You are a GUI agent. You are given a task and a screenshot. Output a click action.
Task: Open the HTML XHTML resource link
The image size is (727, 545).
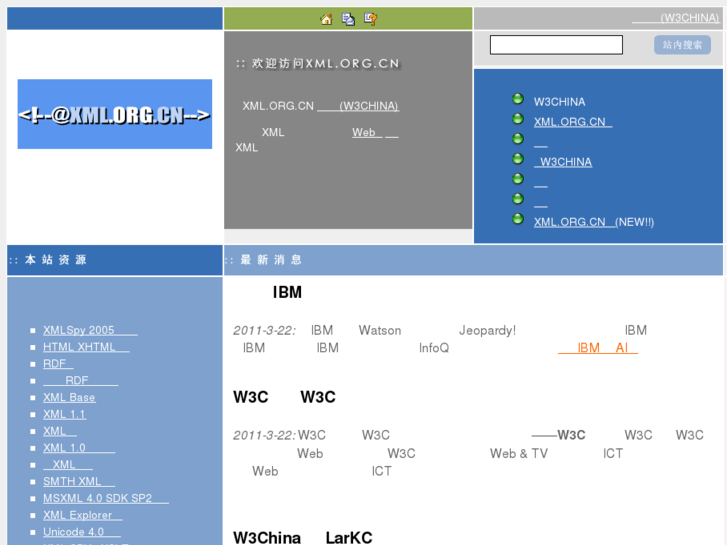tap(86, 347)
